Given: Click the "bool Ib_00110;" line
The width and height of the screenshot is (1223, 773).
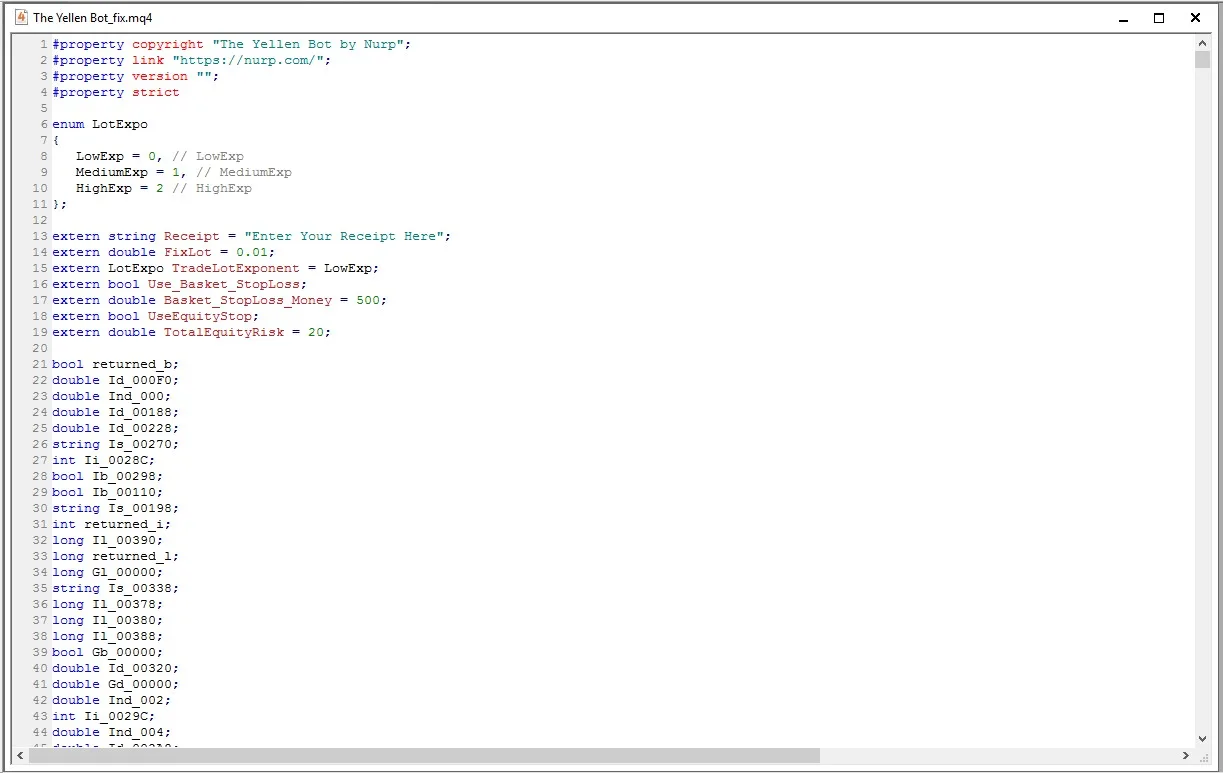Looking at the screenshot, I should (108, 492).
